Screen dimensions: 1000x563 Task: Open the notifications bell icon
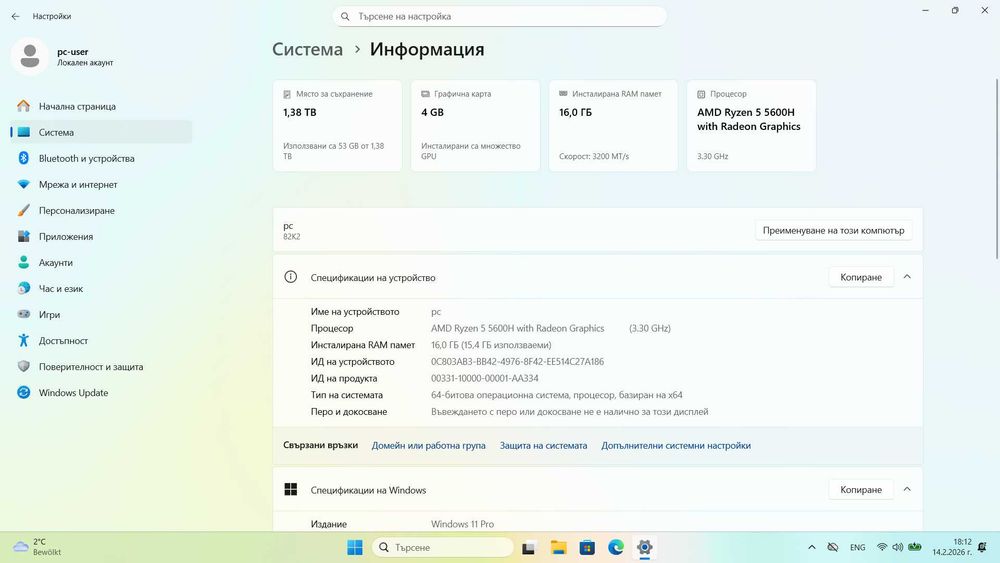[983, 547]
